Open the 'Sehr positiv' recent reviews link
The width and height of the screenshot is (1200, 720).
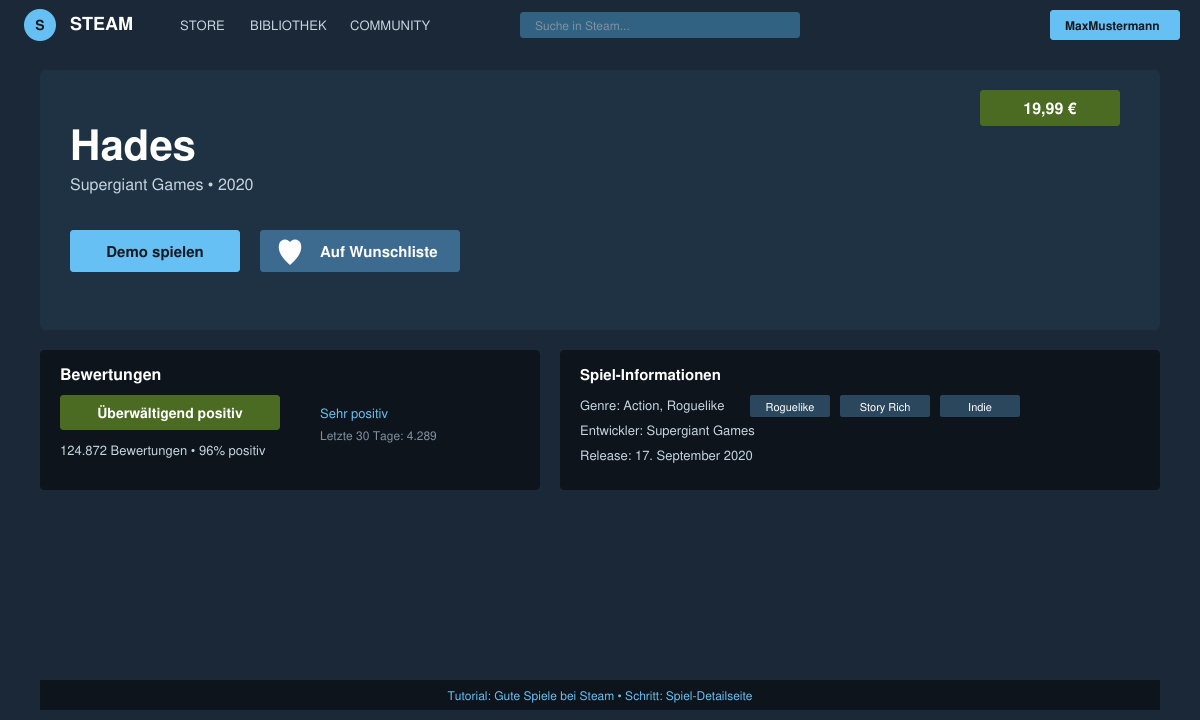[x=354, y=413]
